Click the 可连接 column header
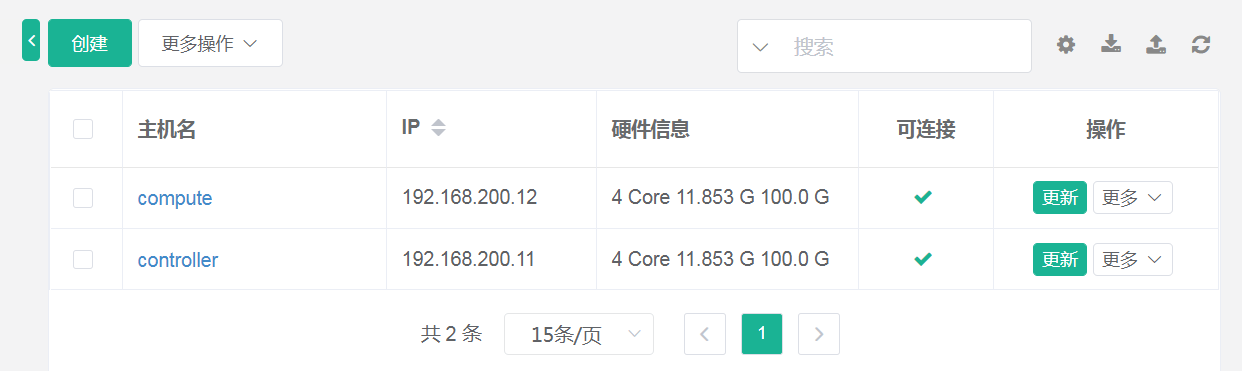1242x371 pixels. tap(926, 129)
